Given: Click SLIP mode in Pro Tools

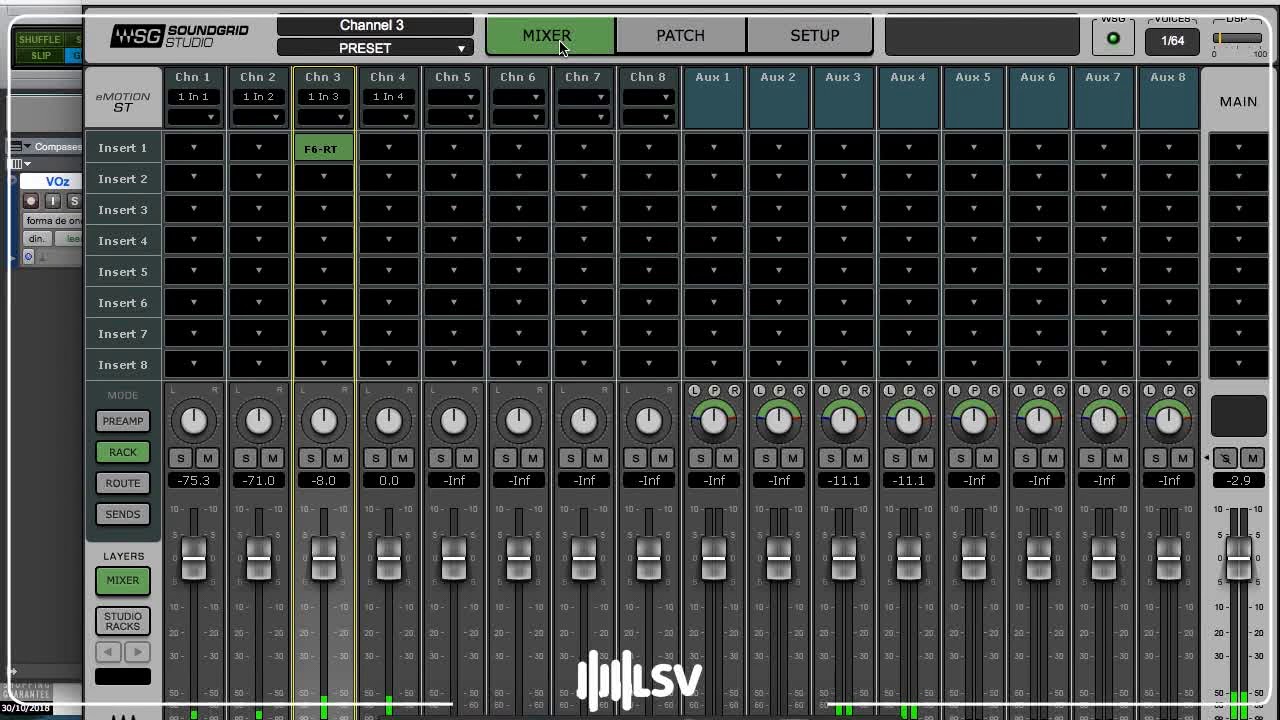Looking at the screenshot, I should click(x=40, y=55).
